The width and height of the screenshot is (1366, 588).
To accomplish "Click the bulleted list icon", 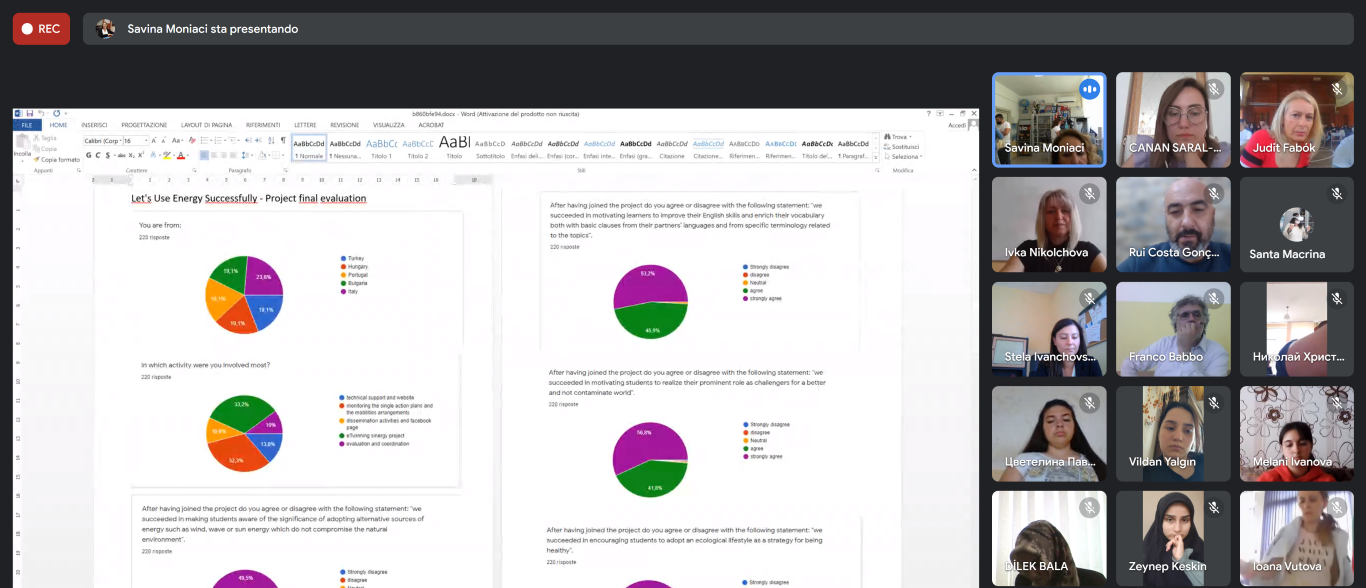I will click(x=204, y=141).
